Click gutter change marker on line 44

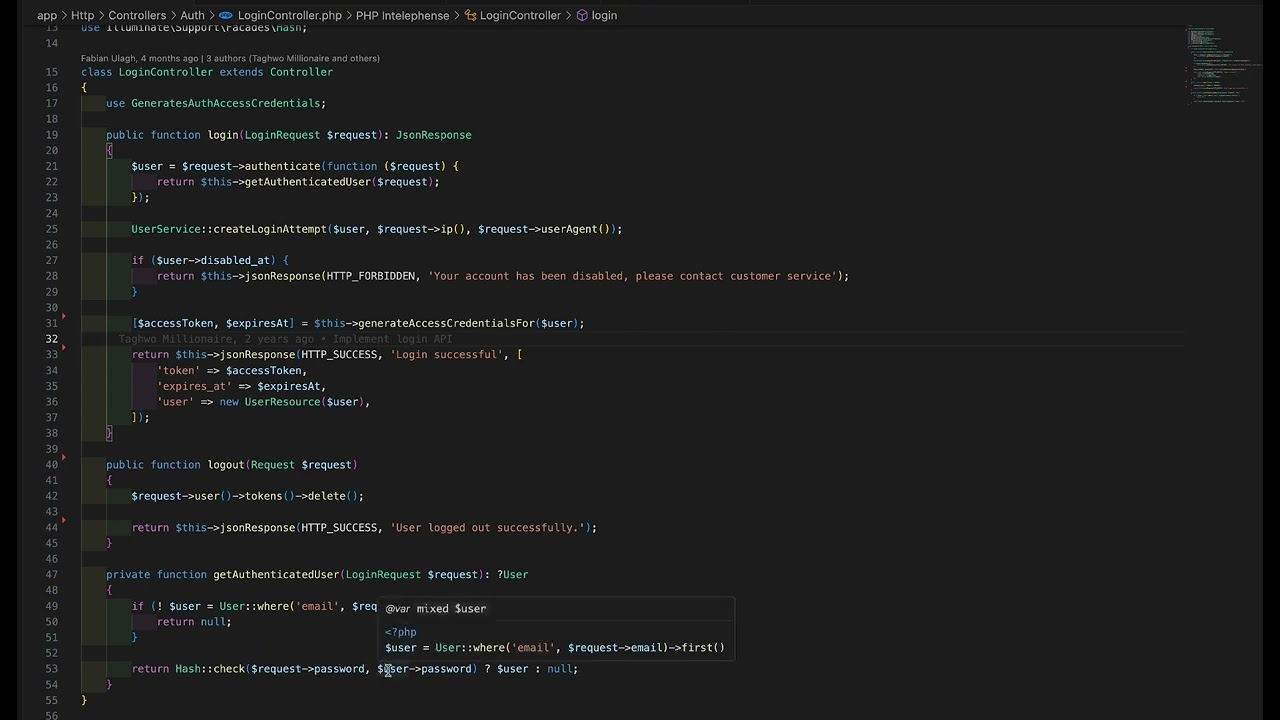[64, 521]
